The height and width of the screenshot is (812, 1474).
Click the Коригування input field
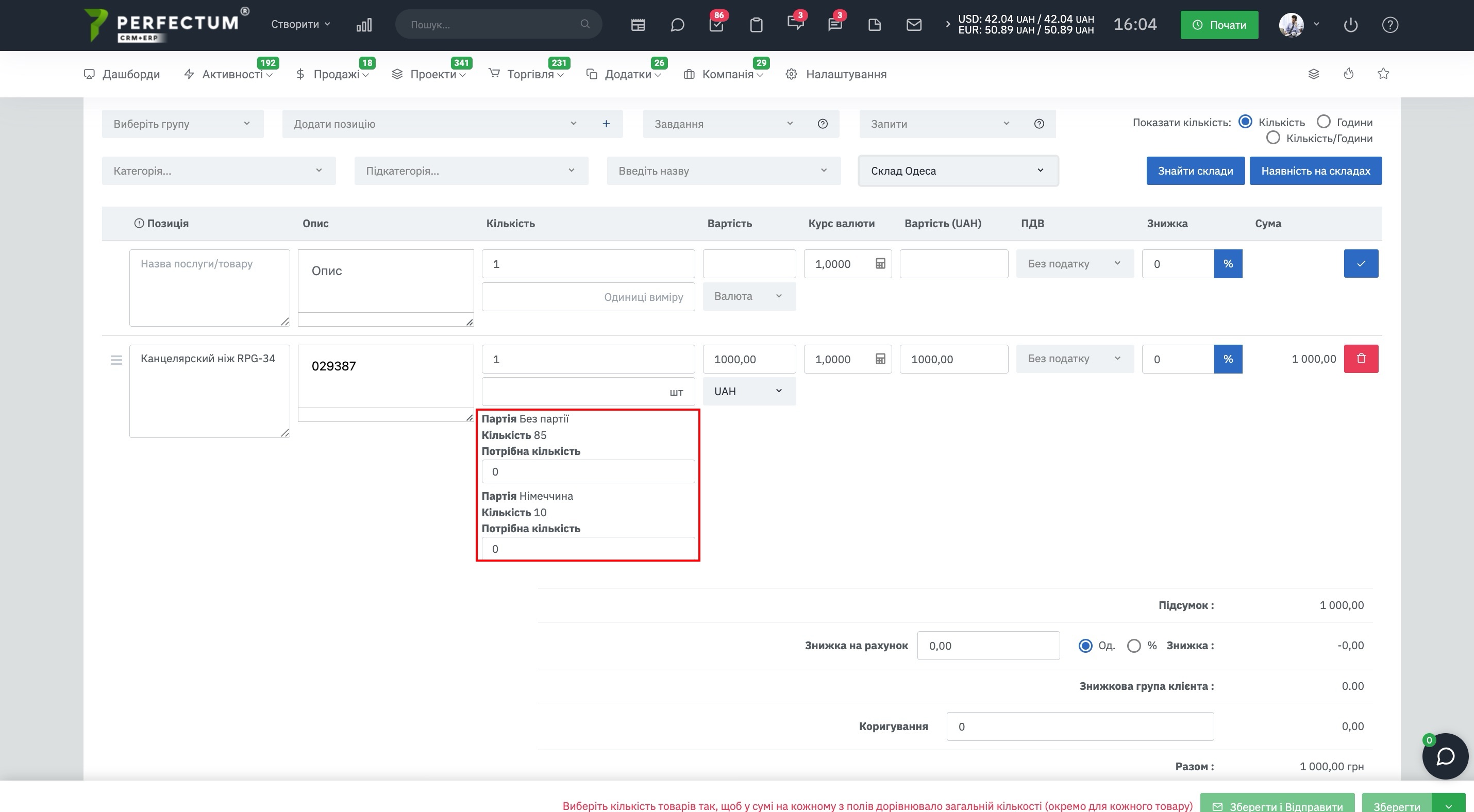(1080, 726)
